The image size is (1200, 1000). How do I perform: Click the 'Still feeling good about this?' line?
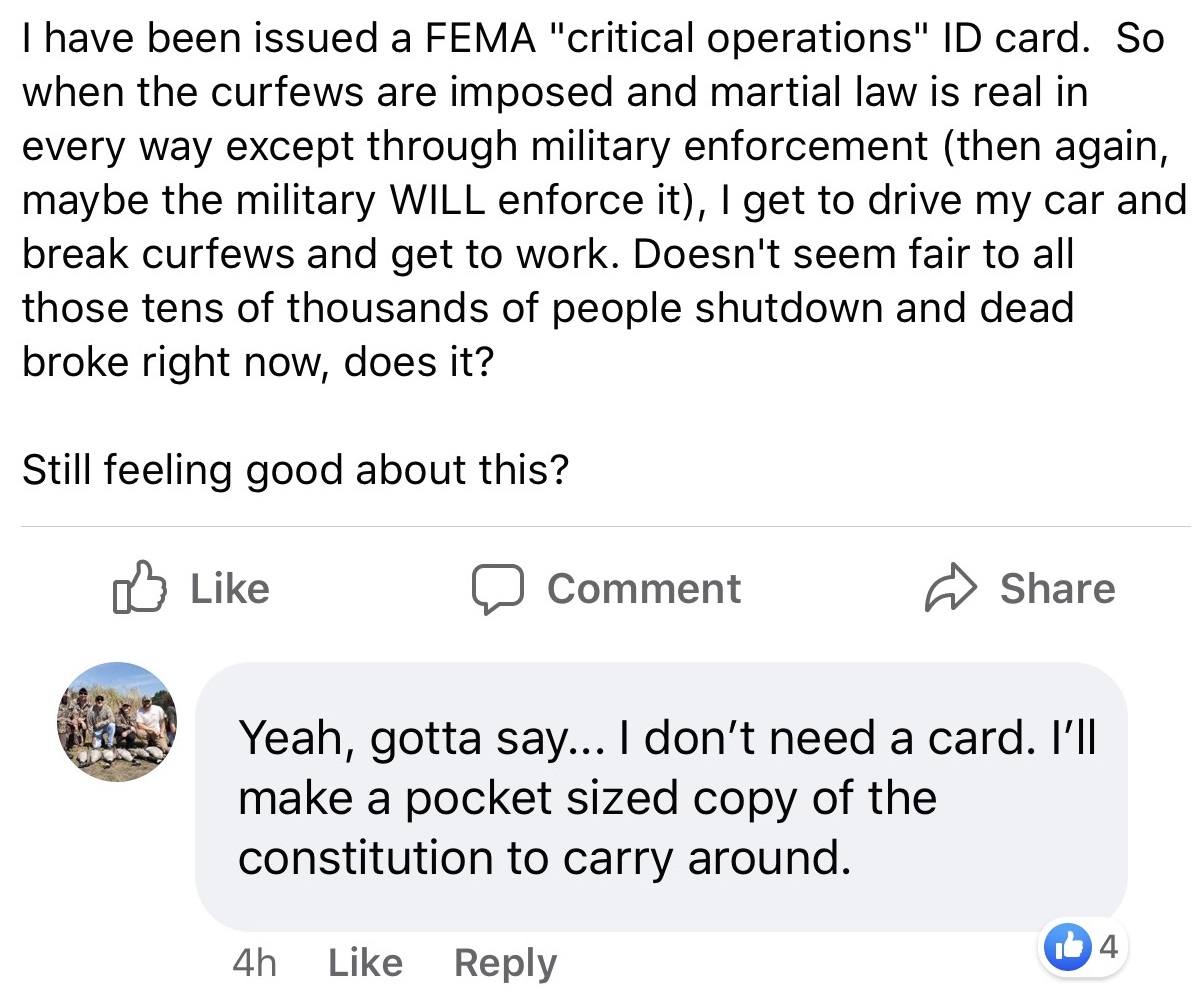(x=295, y=469)
